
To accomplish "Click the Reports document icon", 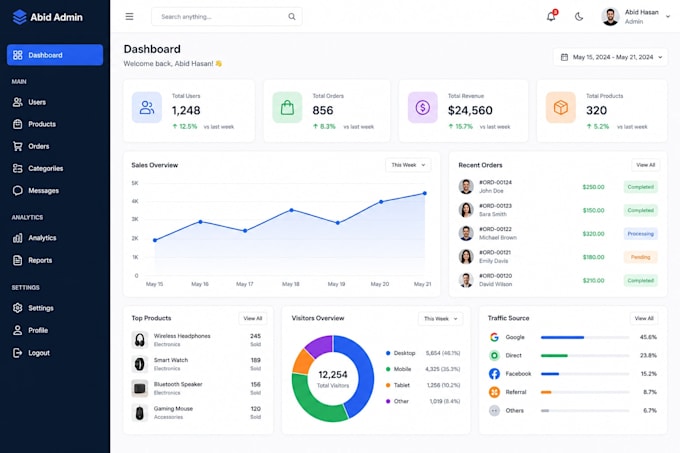I will click(x=17, y=260).
